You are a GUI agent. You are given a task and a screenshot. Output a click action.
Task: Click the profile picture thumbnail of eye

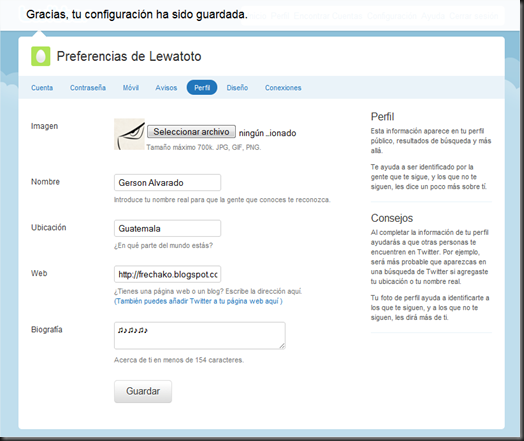129,134
